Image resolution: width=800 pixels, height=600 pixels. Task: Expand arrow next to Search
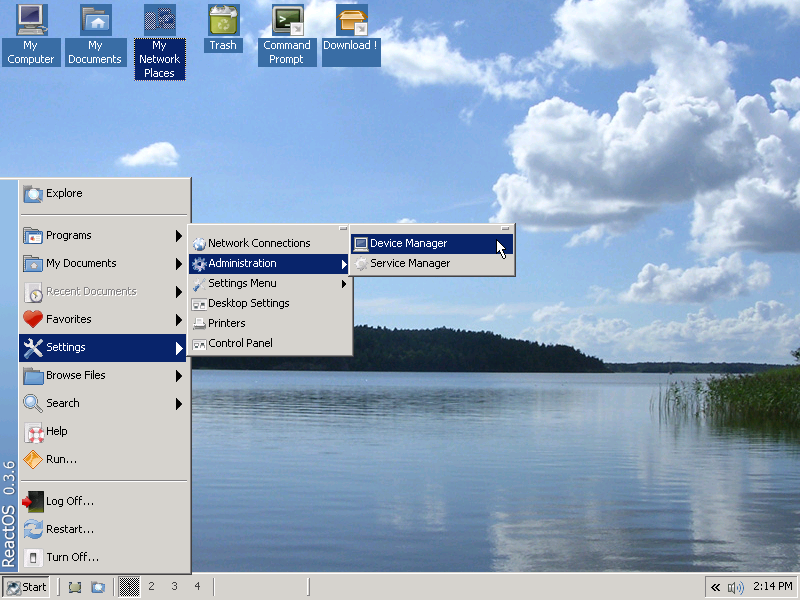click(x=179, y=404)
